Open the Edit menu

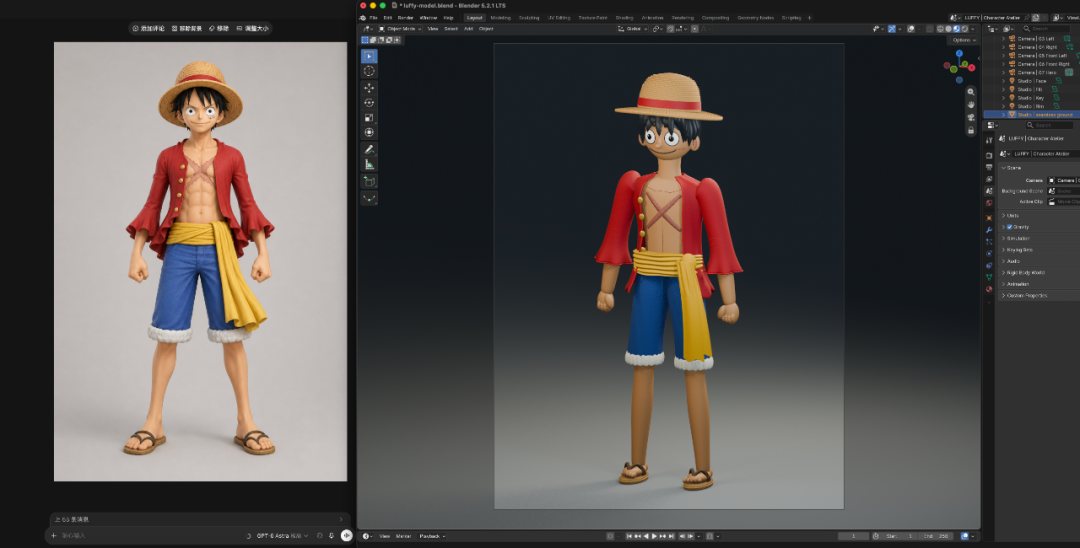(x=388, y=17)
